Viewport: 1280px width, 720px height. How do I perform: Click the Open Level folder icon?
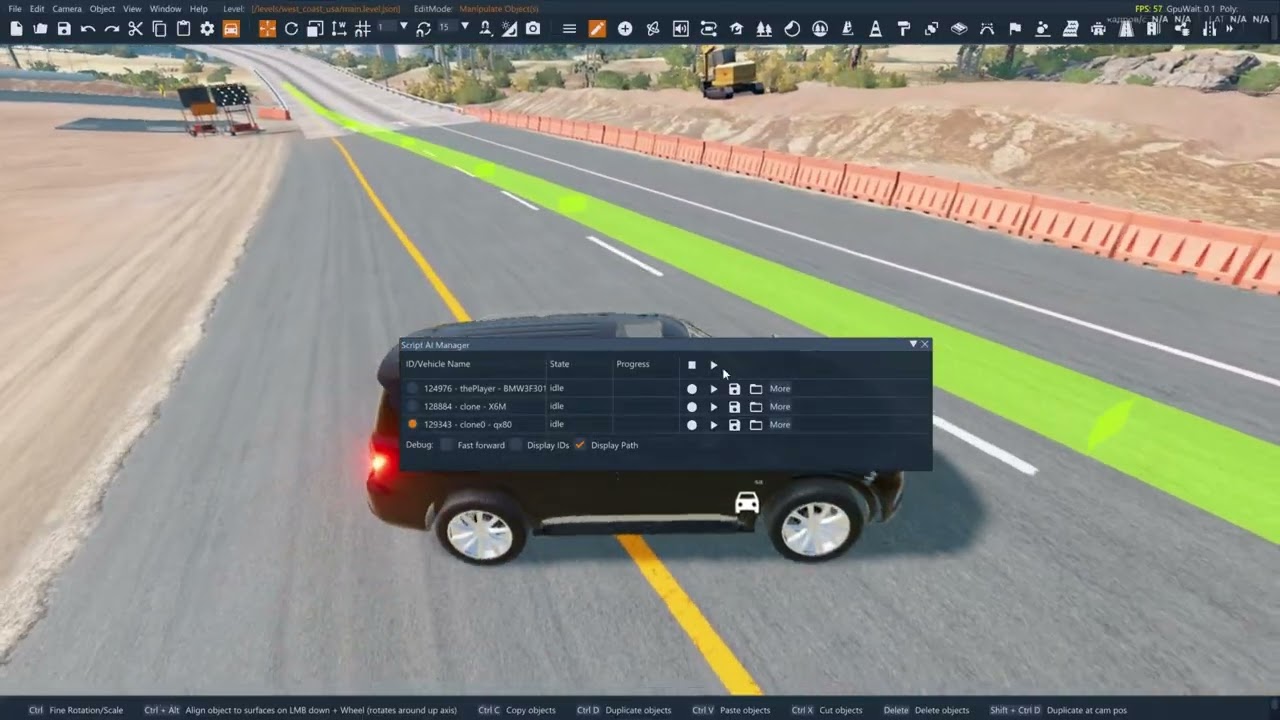tap(40, 29)
